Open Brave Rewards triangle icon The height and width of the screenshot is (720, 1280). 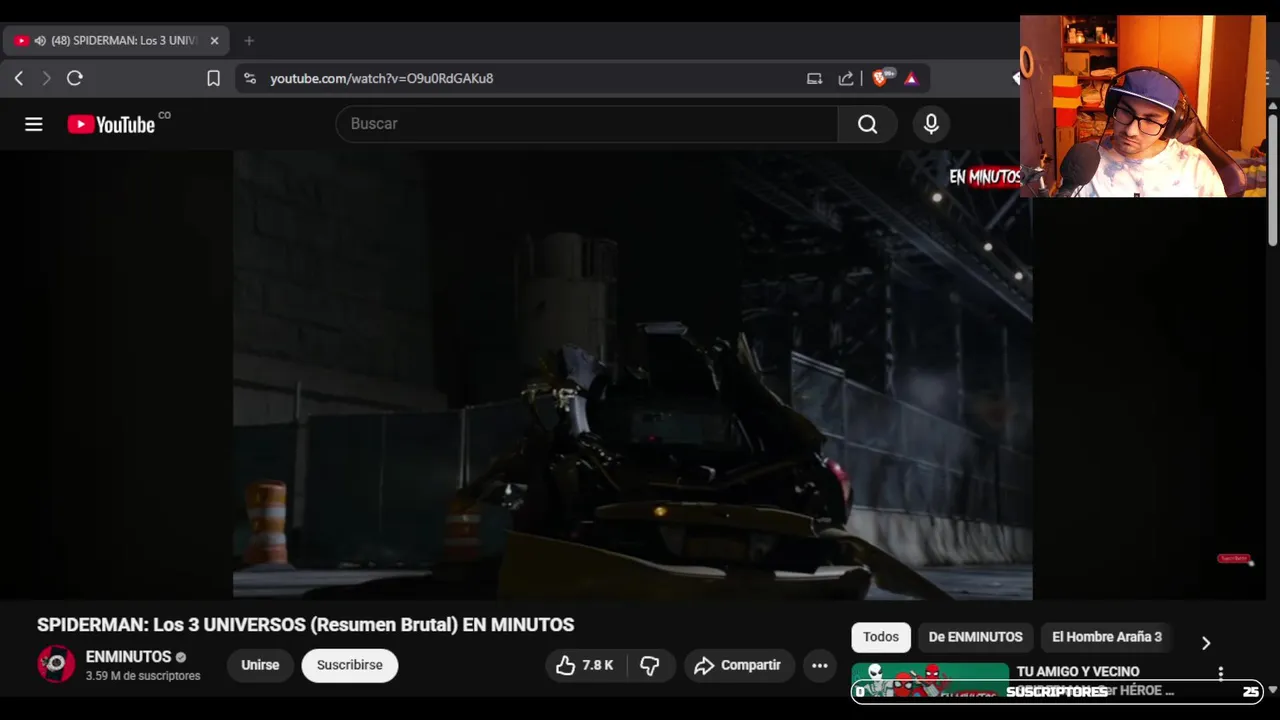point(911,78)
